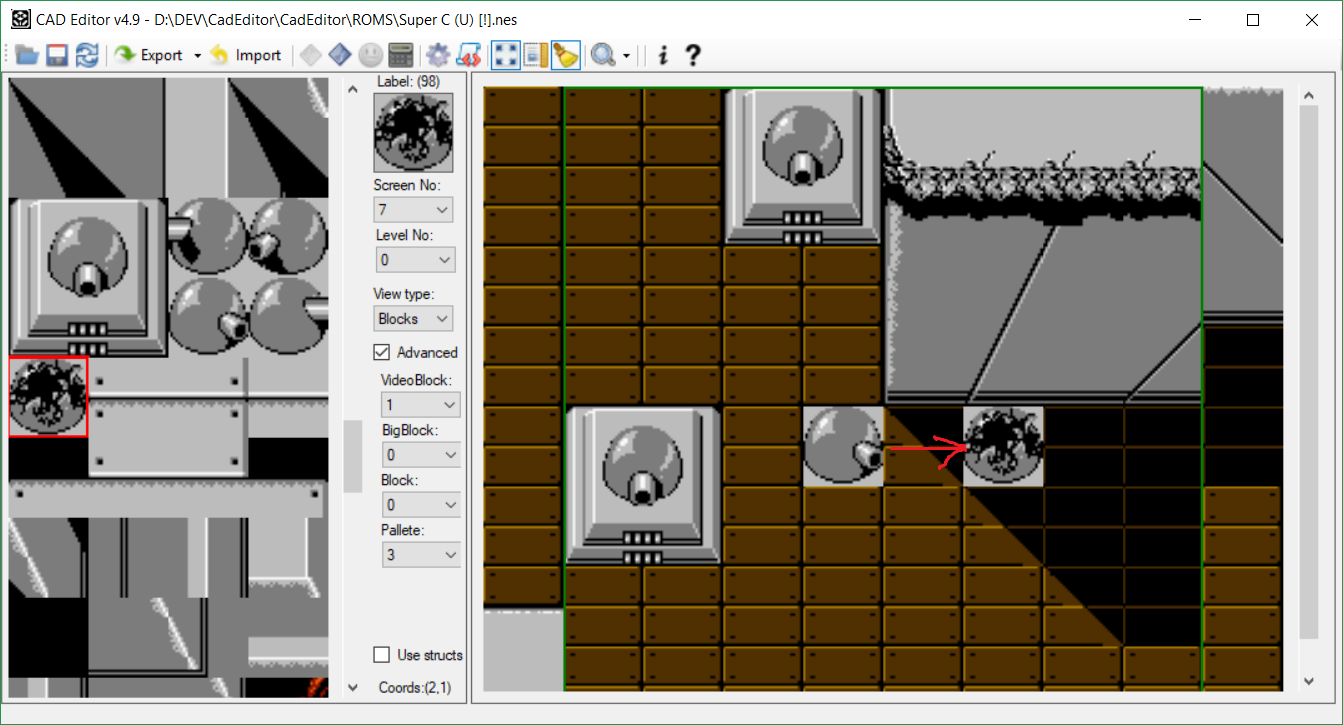
Task: Click the Import button
Action: click(246, 55)
